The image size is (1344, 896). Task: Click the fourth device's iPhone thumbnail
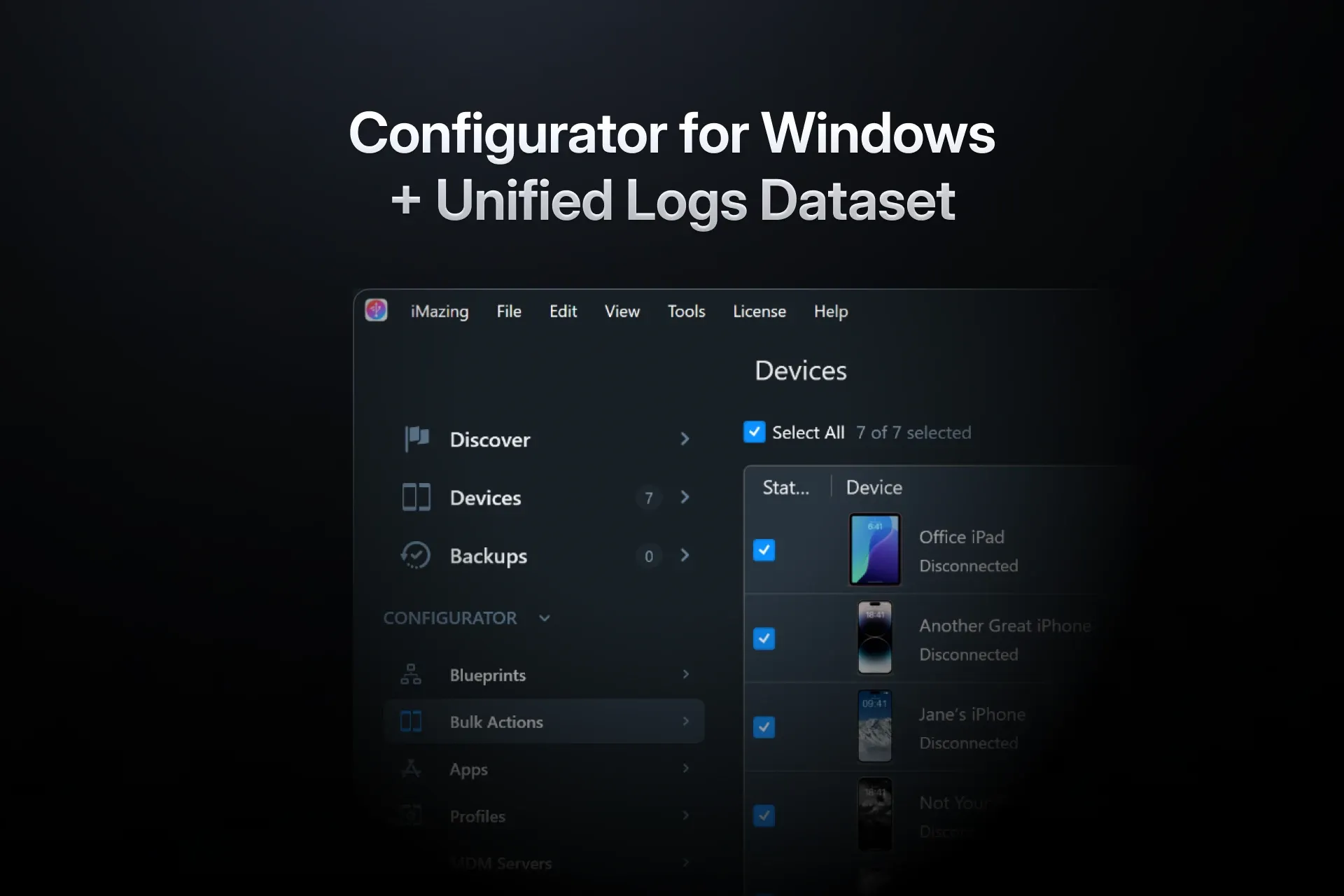pos(875,815)
